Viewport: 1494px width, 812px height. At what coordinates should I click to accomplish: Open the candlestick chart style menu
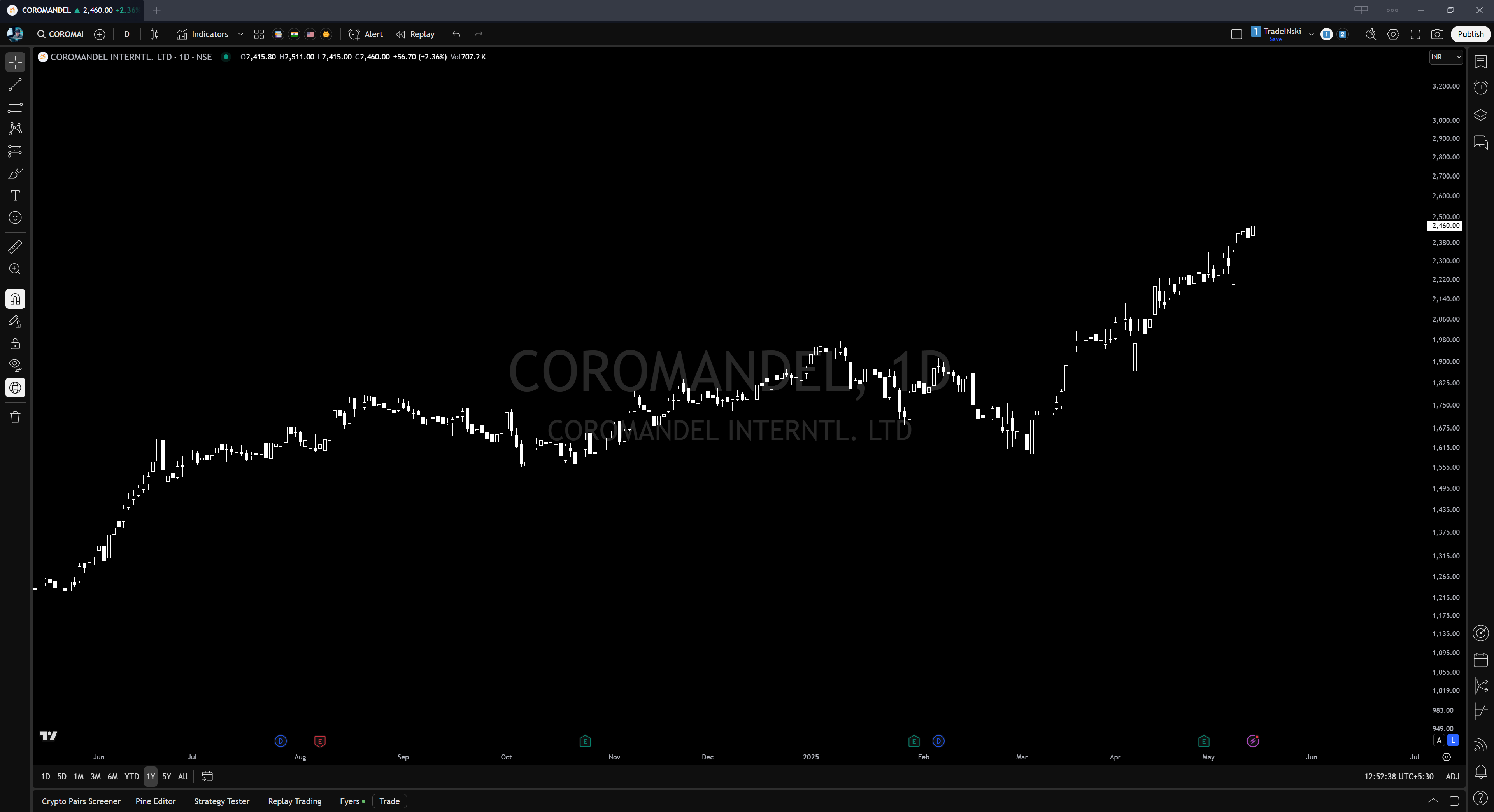coord(154,34)
